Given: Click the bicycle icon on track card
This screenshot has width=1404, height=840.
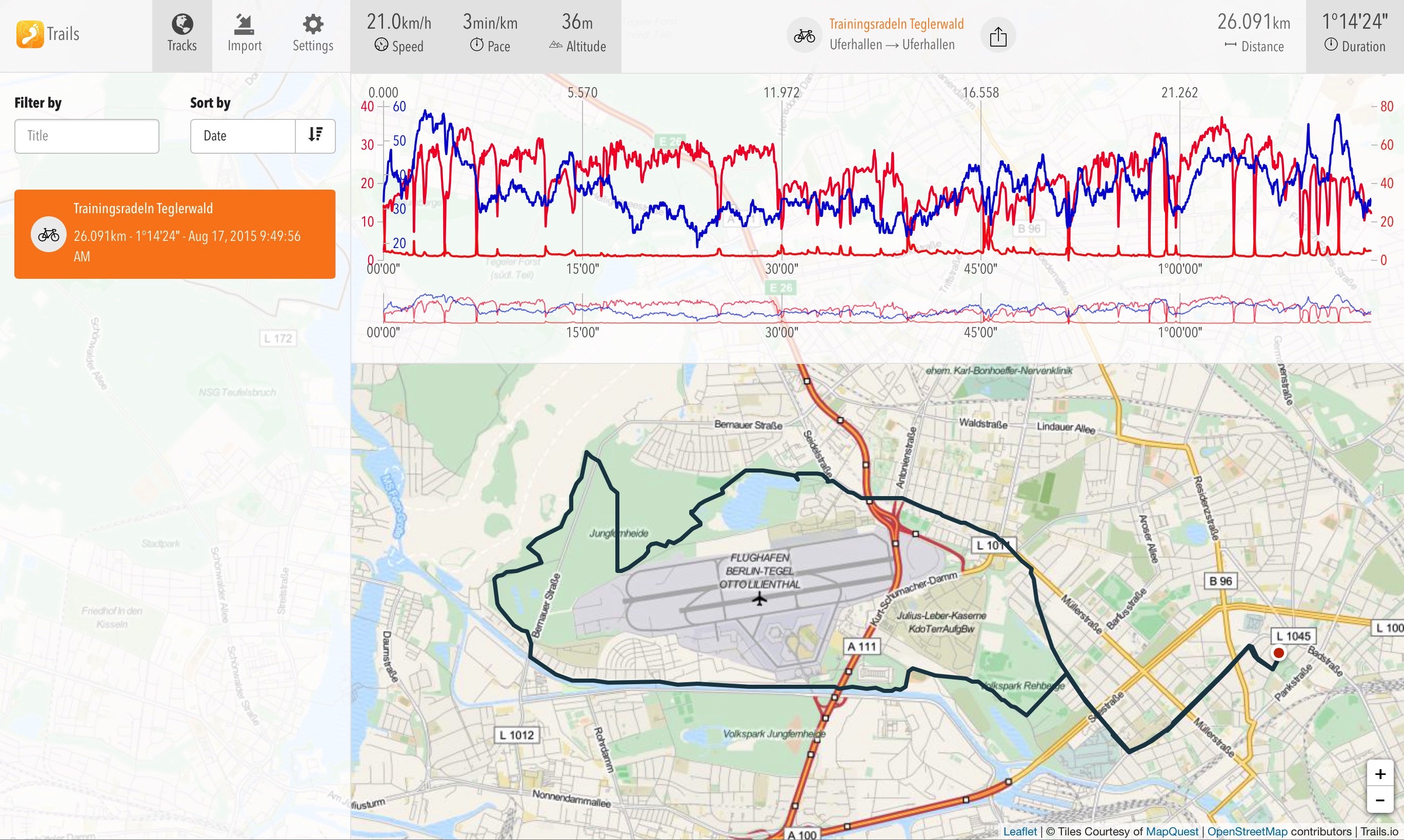Looking at the screenshot, I should point(49,234).
